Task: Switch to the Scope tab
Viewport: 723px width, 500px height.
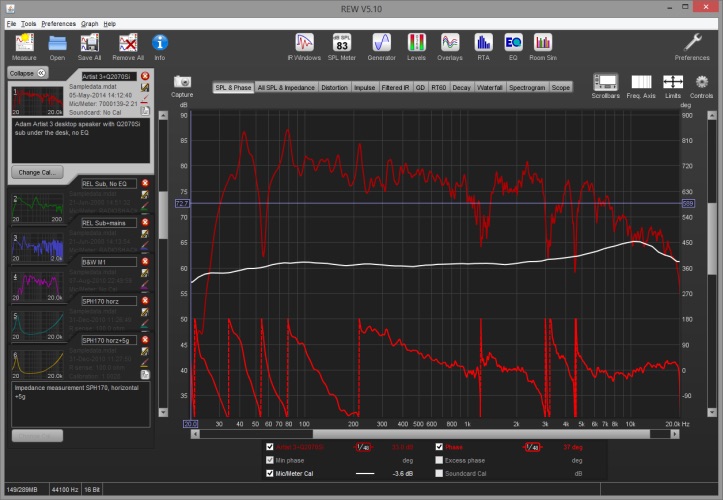Action: [x=561, y=87]
